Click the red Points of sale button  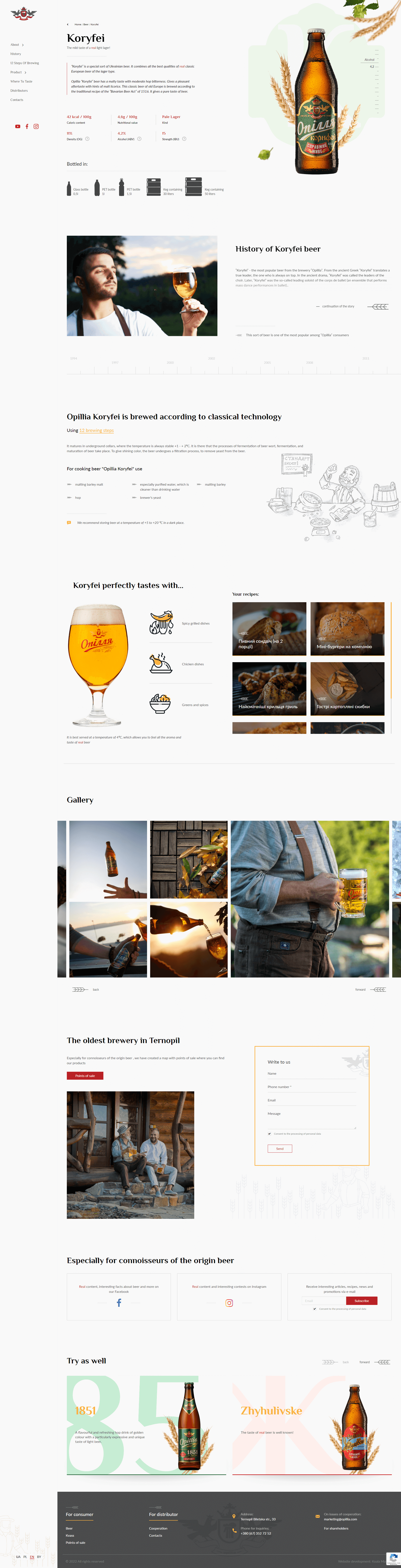pos(85,1075)
